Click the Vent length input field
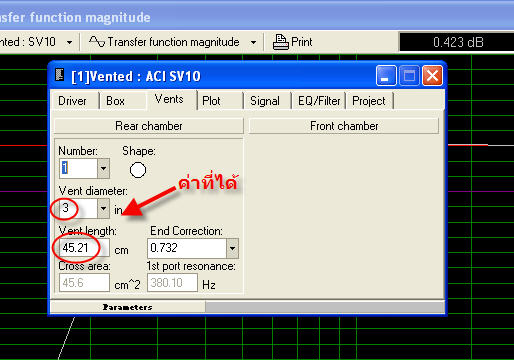 click(84, 248)
